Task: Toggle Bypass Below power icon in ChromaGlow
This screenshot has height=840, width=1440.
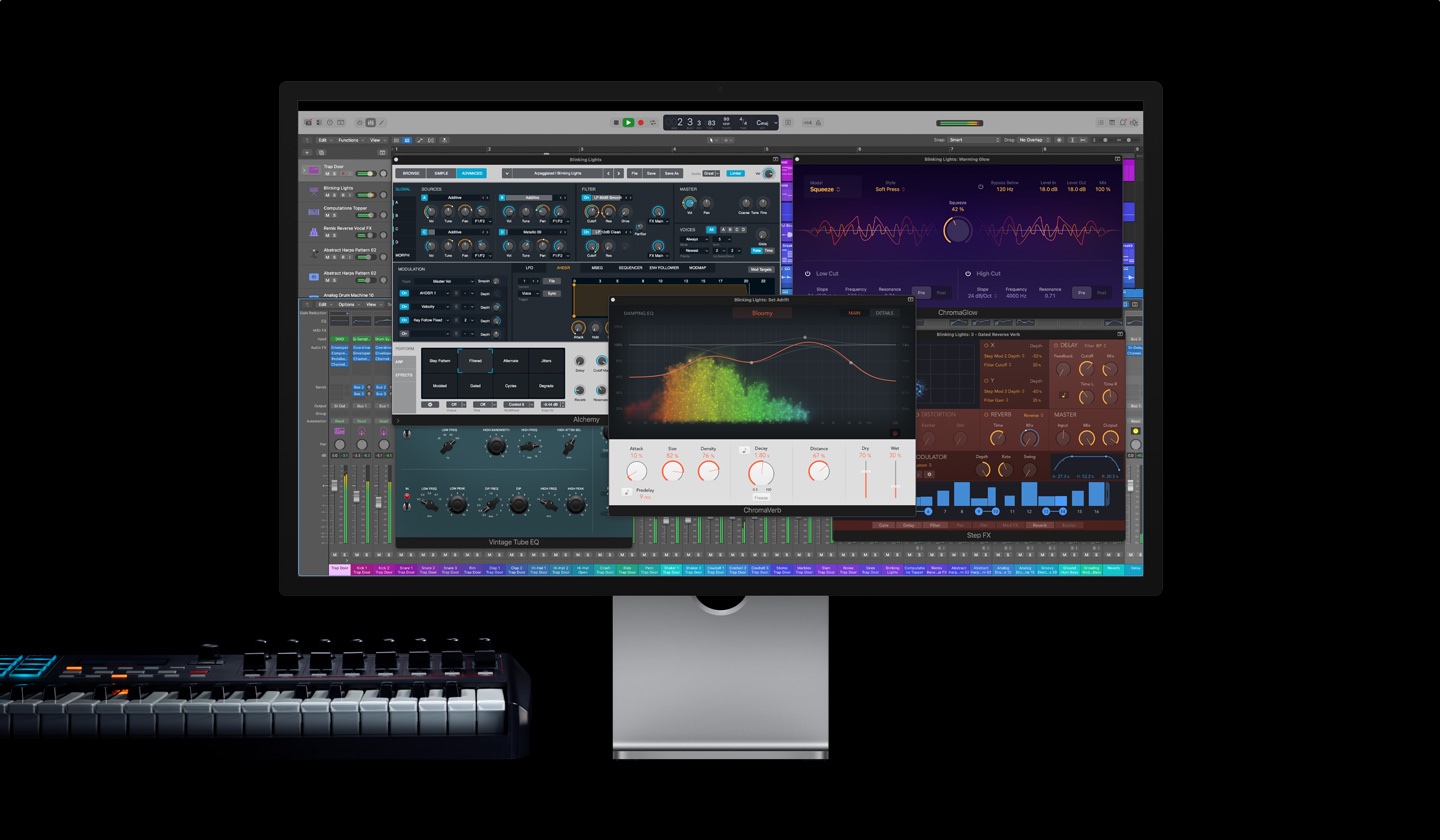Action: point(981,187)
